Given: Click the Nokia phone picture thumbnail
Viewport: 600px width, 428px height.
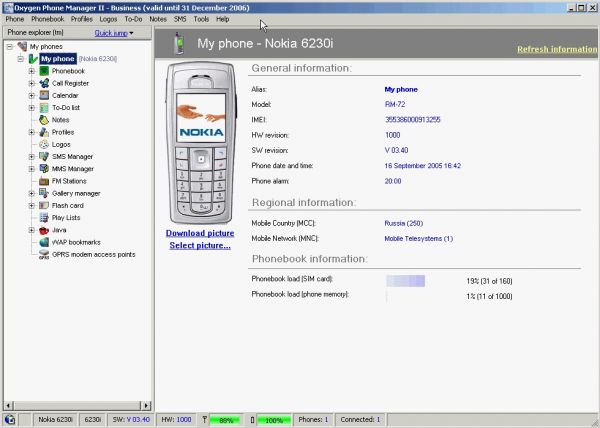Looking at the screenshot, I should tap(201, 143).
